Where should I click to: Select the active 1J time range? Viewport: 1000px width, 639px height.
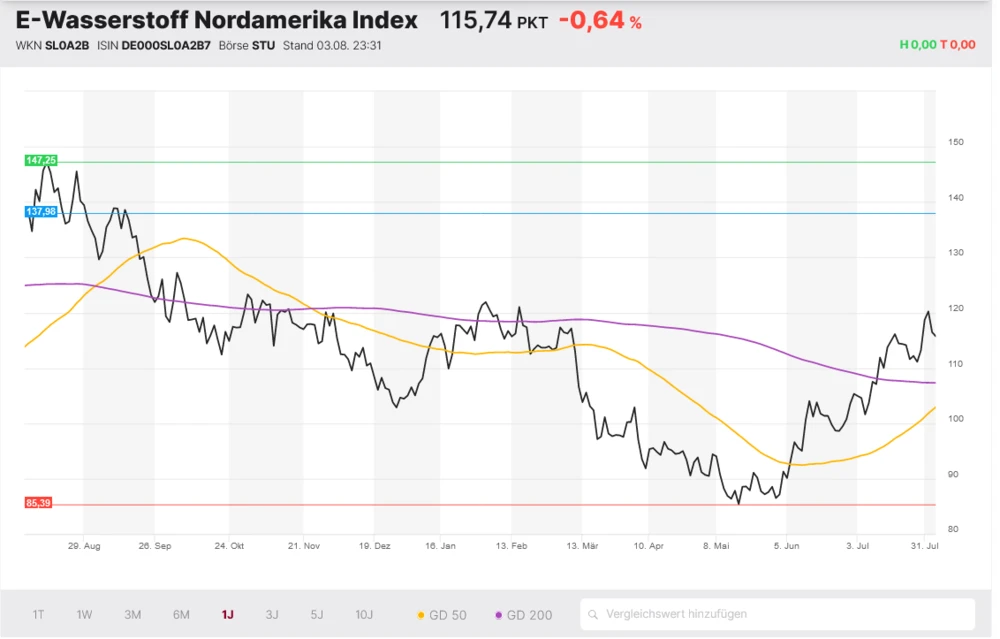[x=227, y=615]
